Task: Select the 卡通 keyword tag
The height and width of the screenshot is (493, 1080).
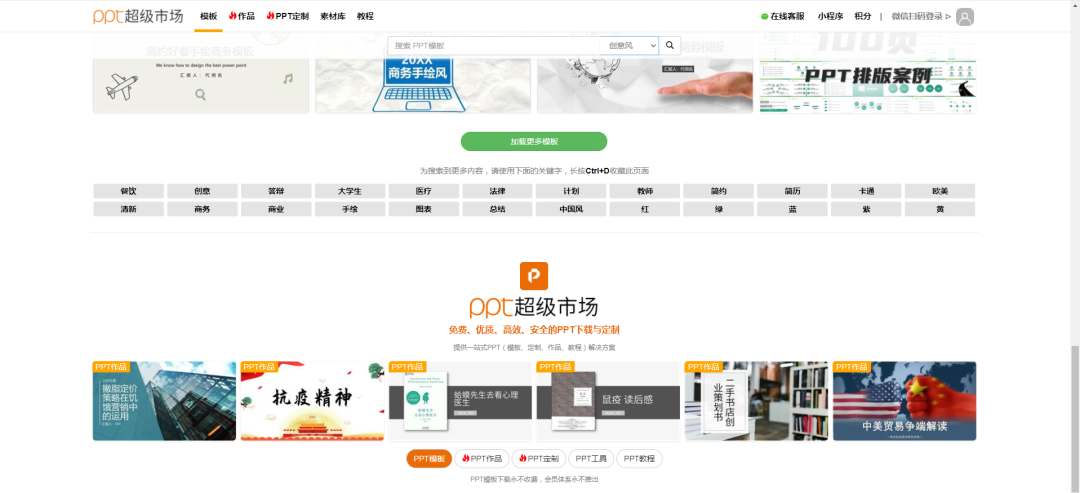Action: click(x=866, y=191)
